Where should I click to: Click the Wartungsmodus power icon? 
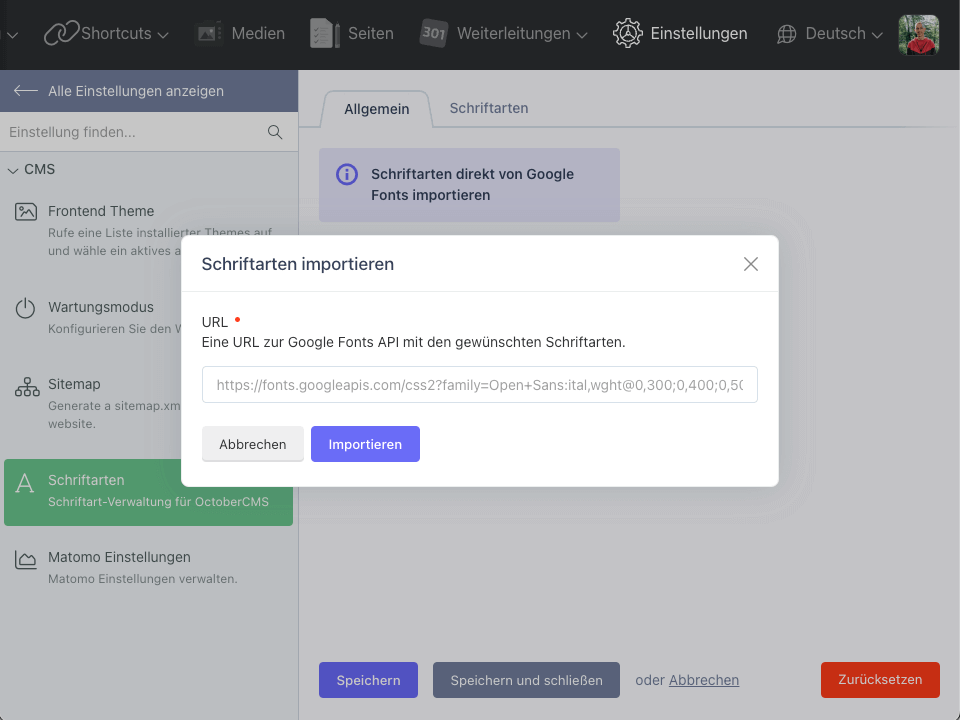25,307
